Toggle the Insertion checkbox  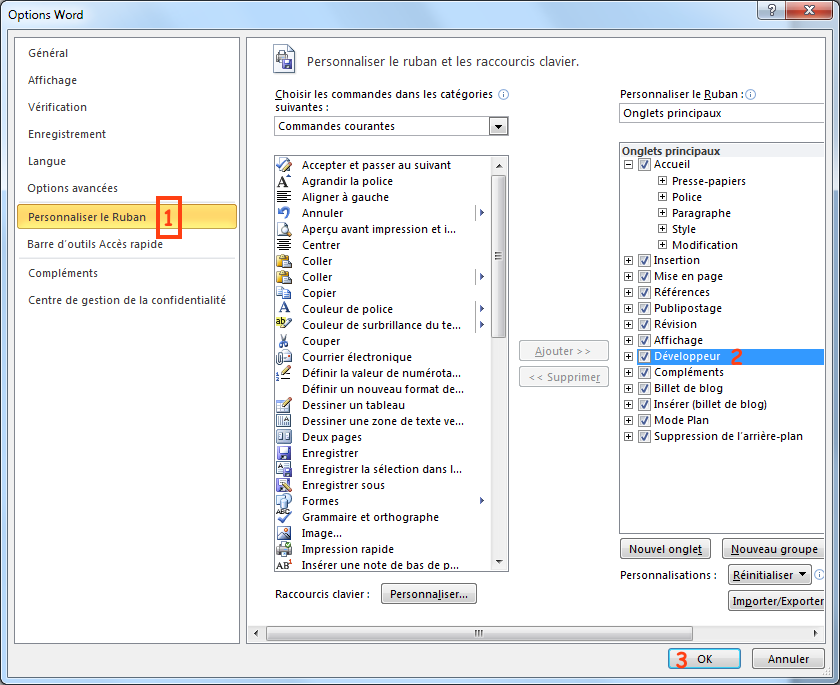coord(644,260)
